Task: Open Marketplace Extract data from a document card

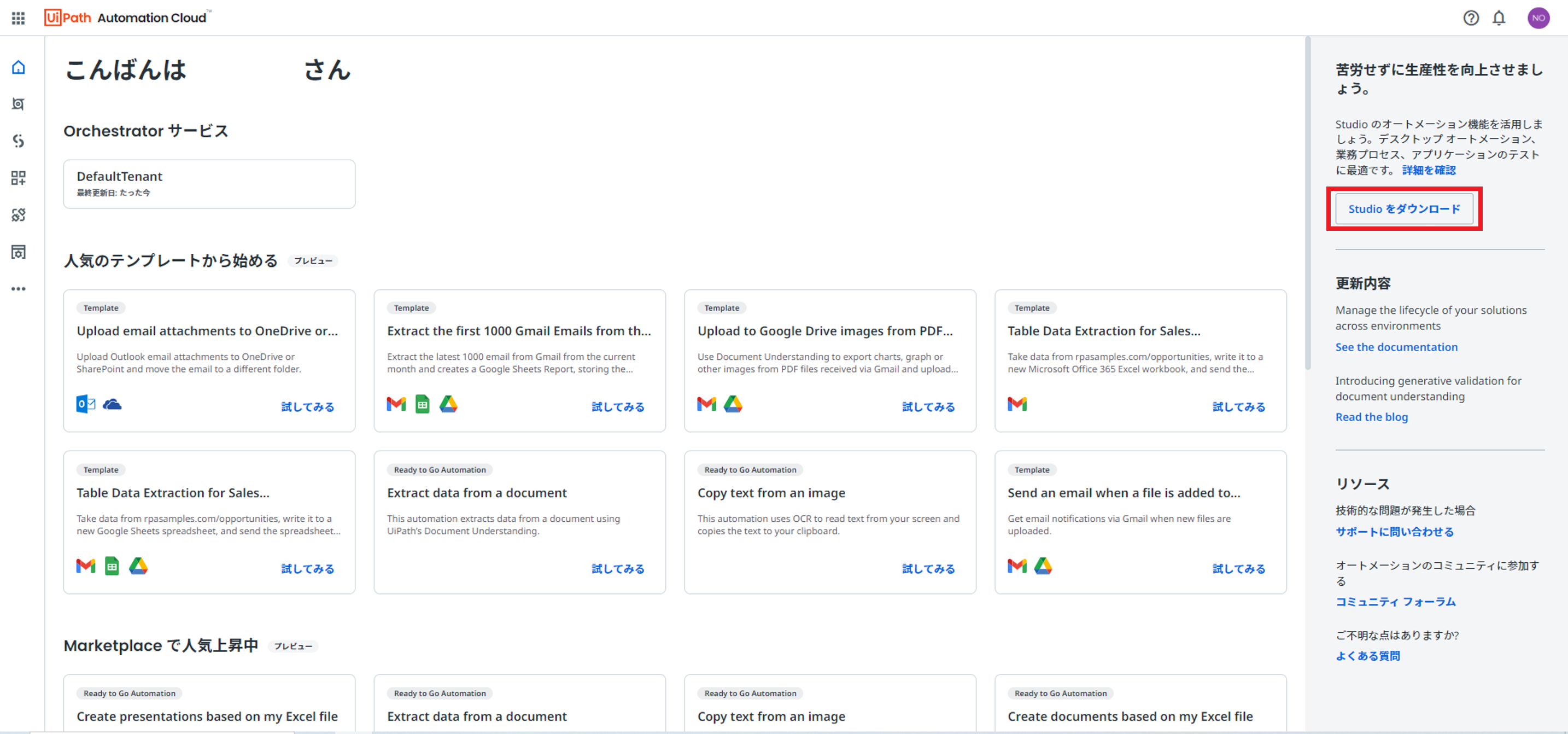Action: point(520,703)
